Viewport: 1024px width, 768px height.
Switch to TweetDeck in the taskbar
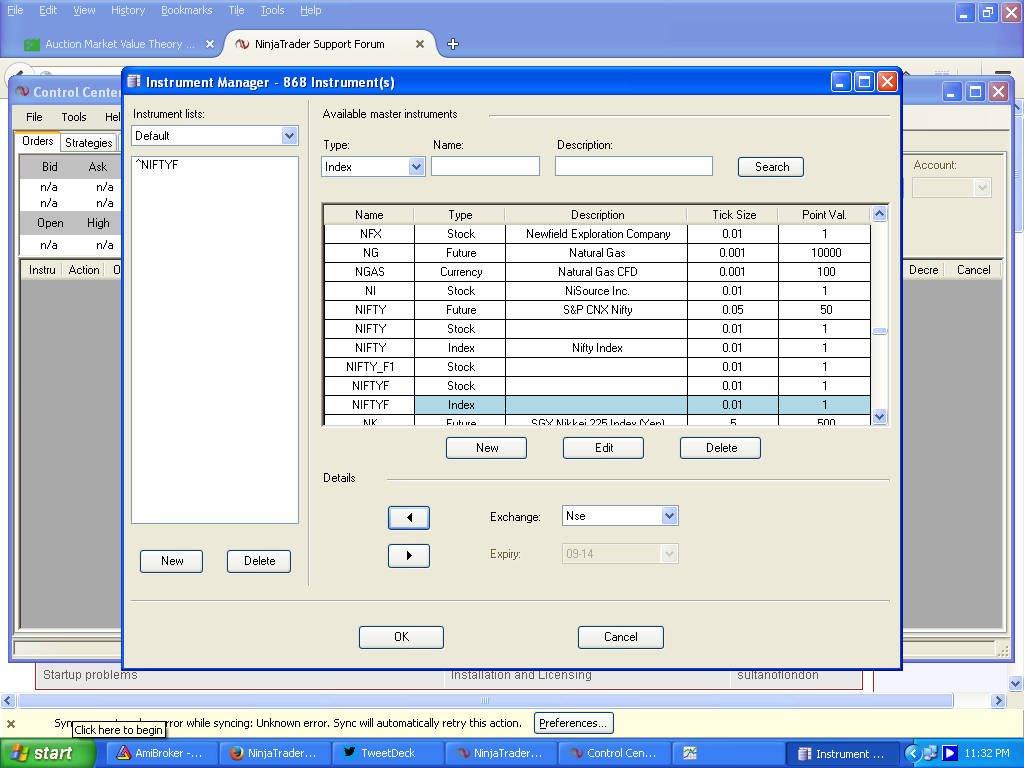(x=388, y=753)
